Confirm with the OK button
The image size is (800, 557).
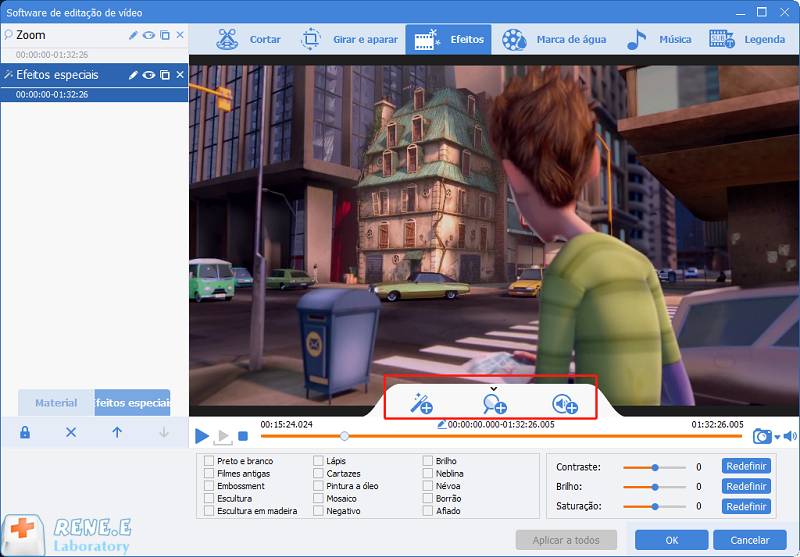click(x=671, y=540)
